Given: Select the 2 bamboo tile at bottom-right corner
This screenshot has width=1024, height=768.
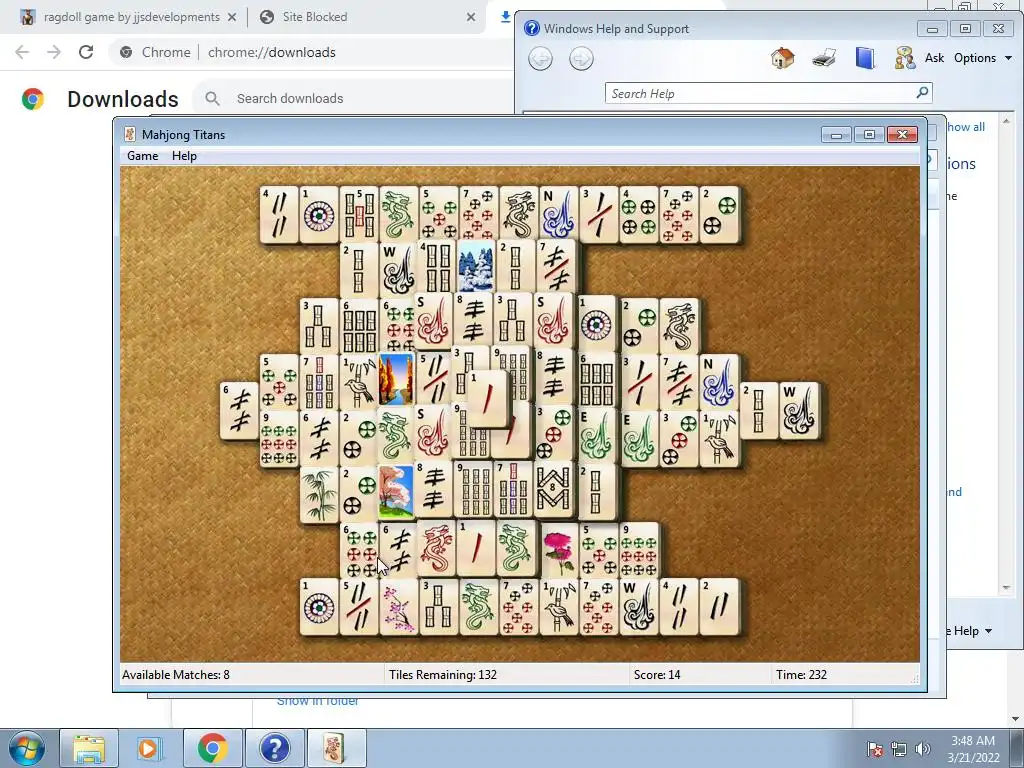Looking at the screenshot, I should [x=719, y=607].
